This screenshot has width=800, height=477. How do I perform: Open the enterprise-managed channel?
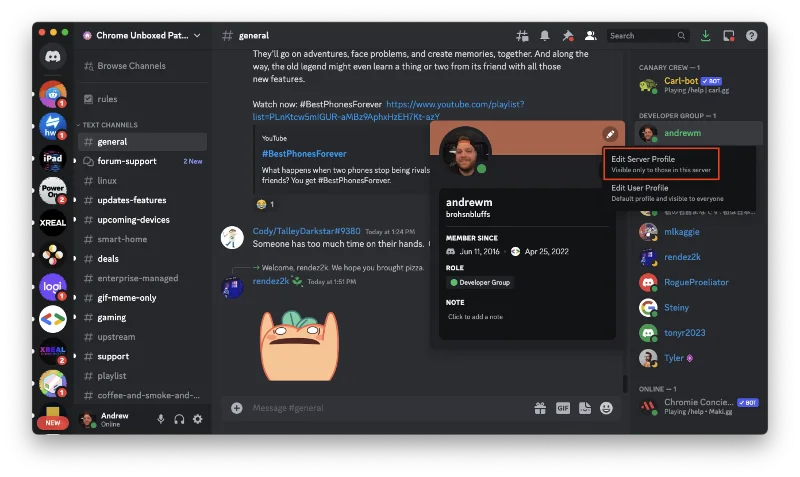click(x=142, y=278)
